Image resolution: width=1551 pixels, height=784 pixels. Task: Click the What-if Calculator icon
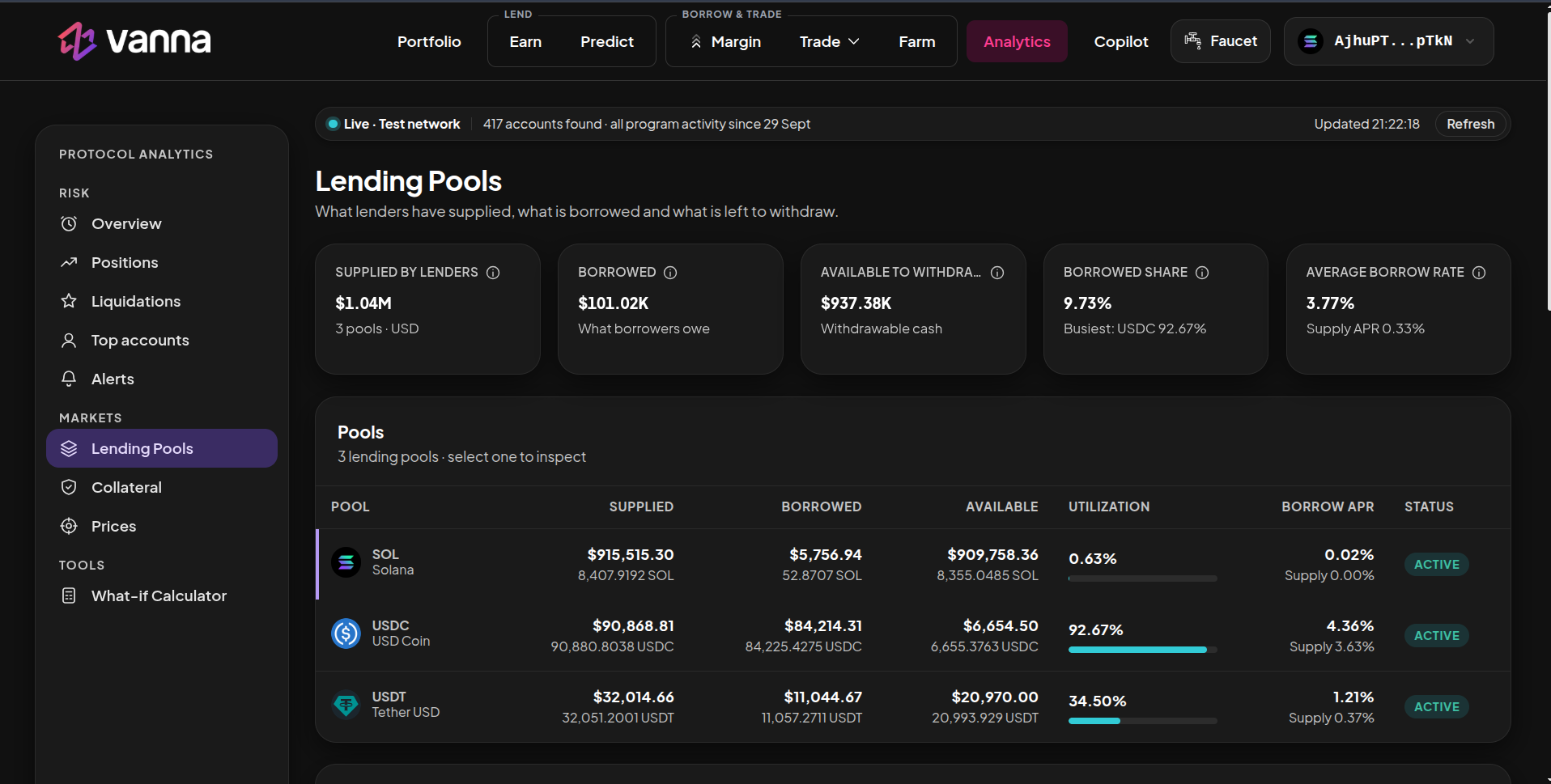tap(69, 595)
